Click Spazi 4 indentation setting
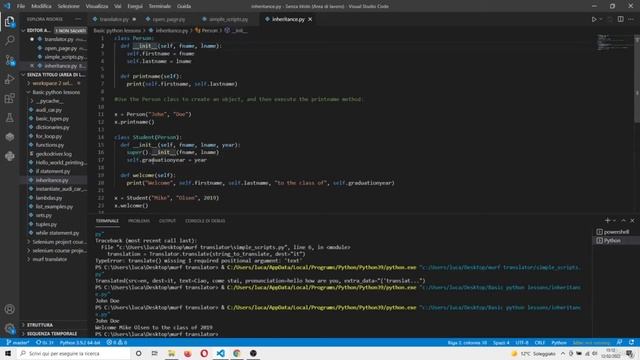The image size is (640, 360). tap(501, 342)
